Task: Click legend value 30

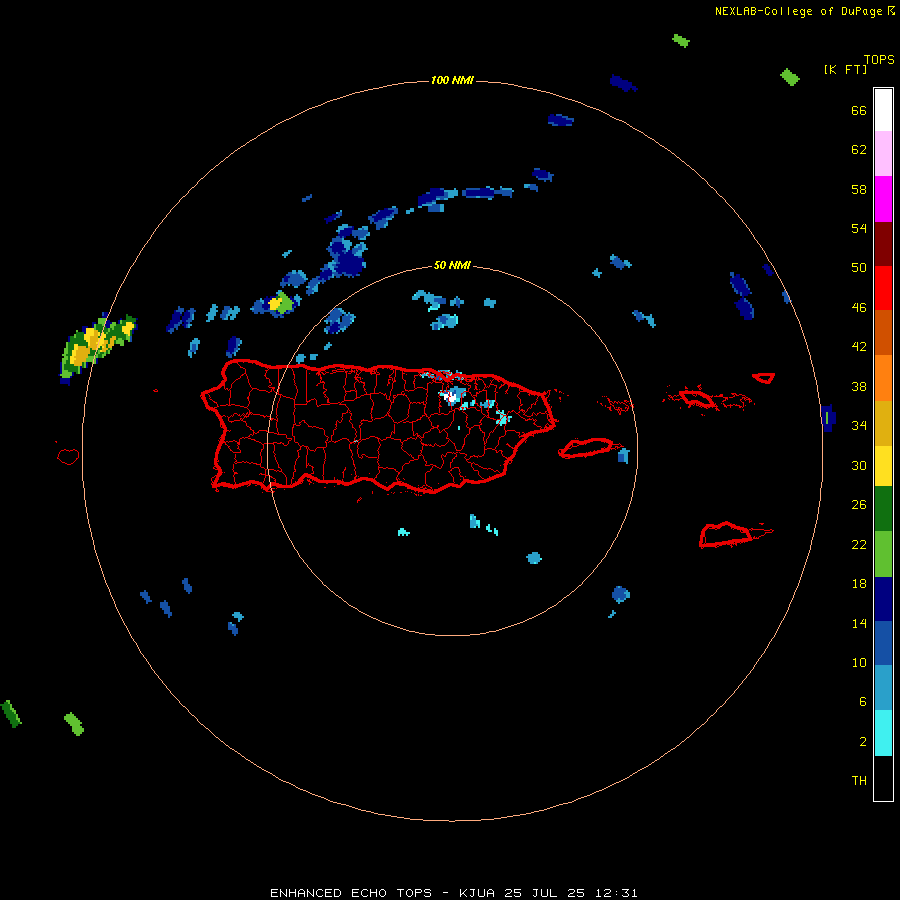Action: [859, 465]
